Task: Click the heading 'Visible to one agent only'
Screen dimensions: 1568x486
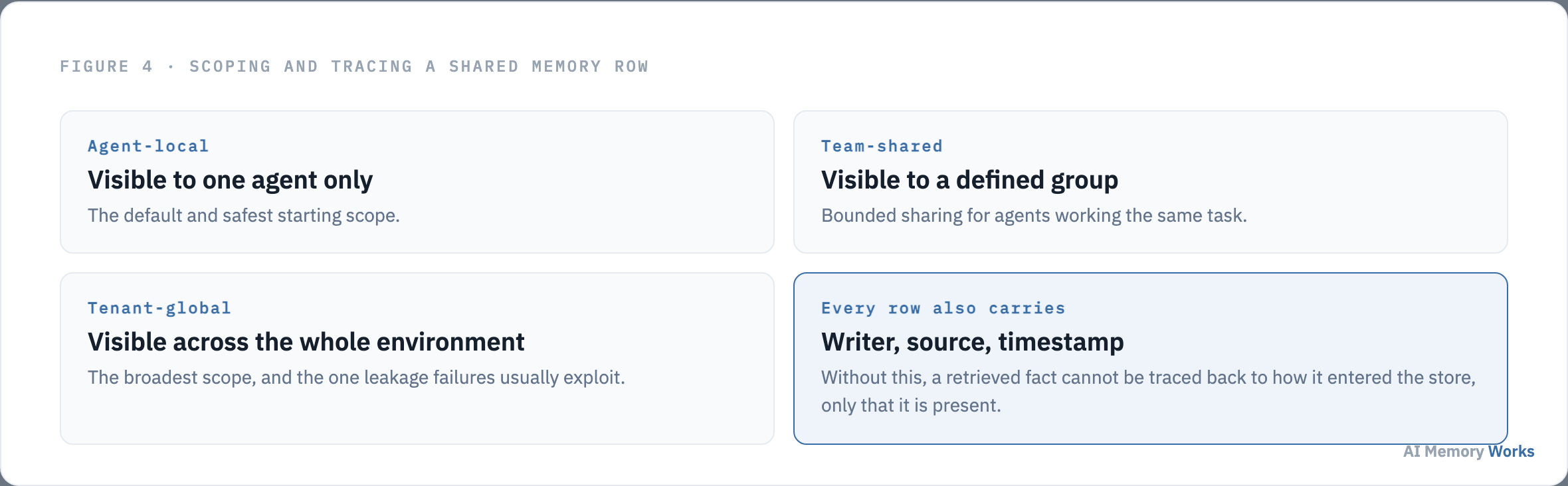Action: point(230,180)
